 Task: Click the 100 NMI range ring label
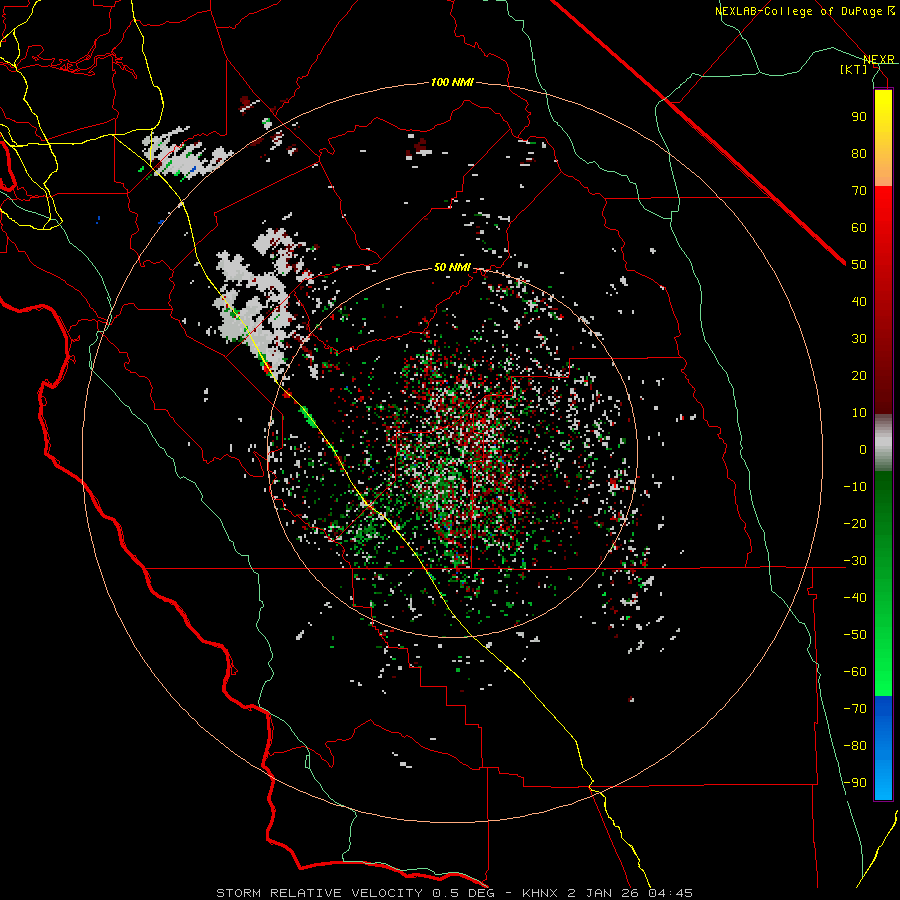tap(452, 83)
